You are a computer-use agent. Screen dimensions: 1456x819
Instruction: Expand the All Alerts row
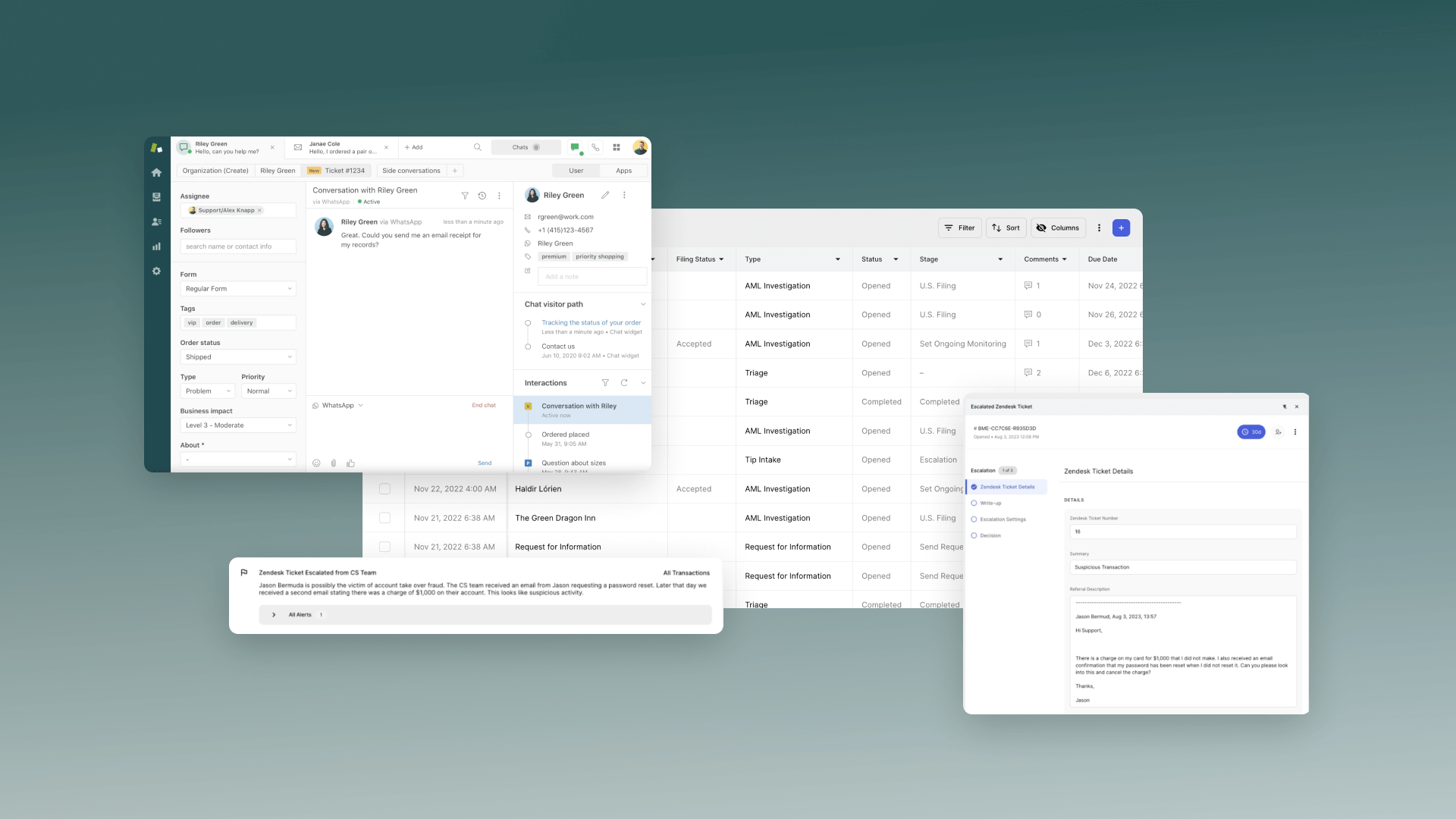[274, 615]
